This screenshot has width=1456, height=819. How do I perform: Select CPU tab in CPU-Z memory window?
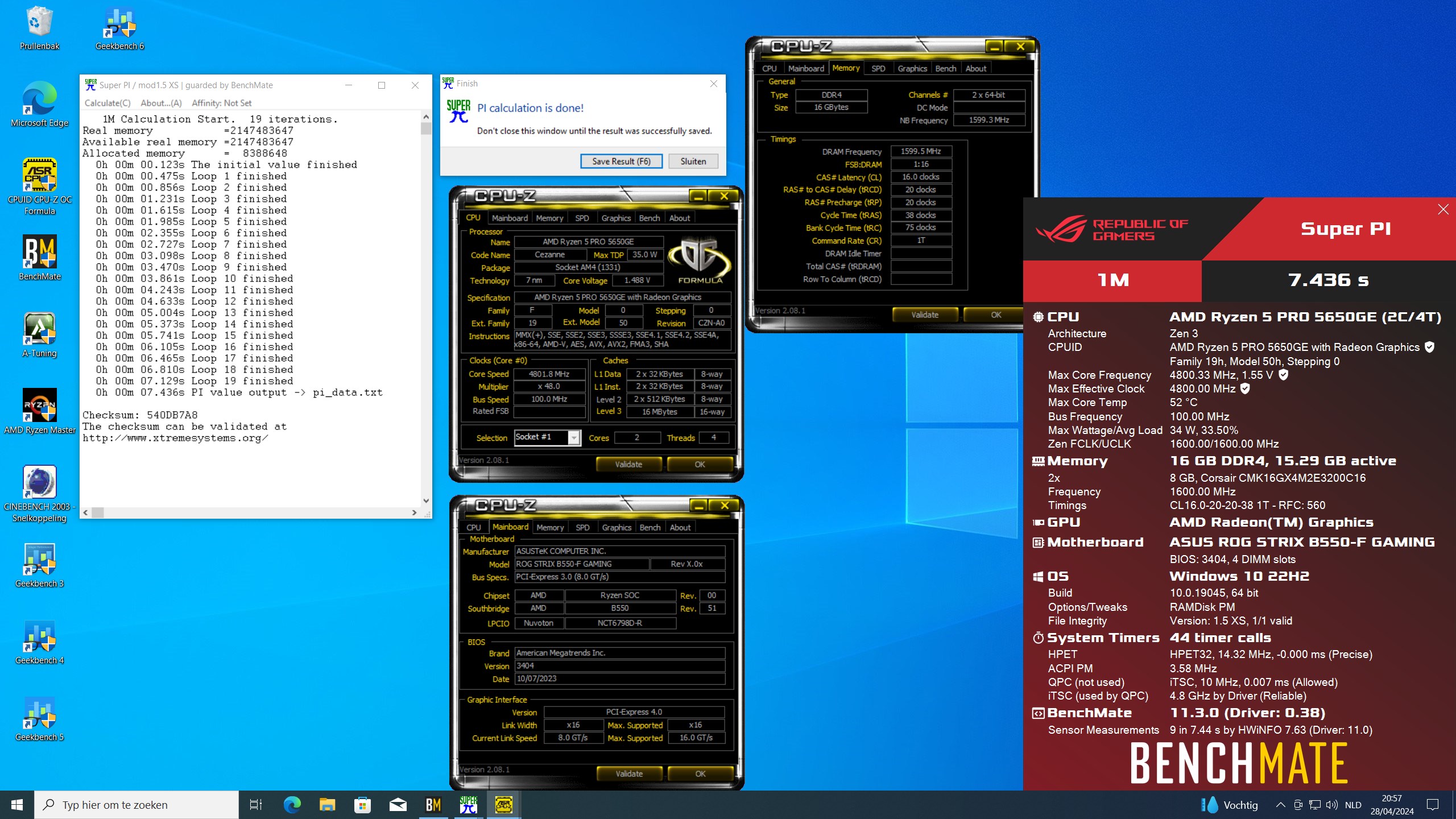point(769,68)
